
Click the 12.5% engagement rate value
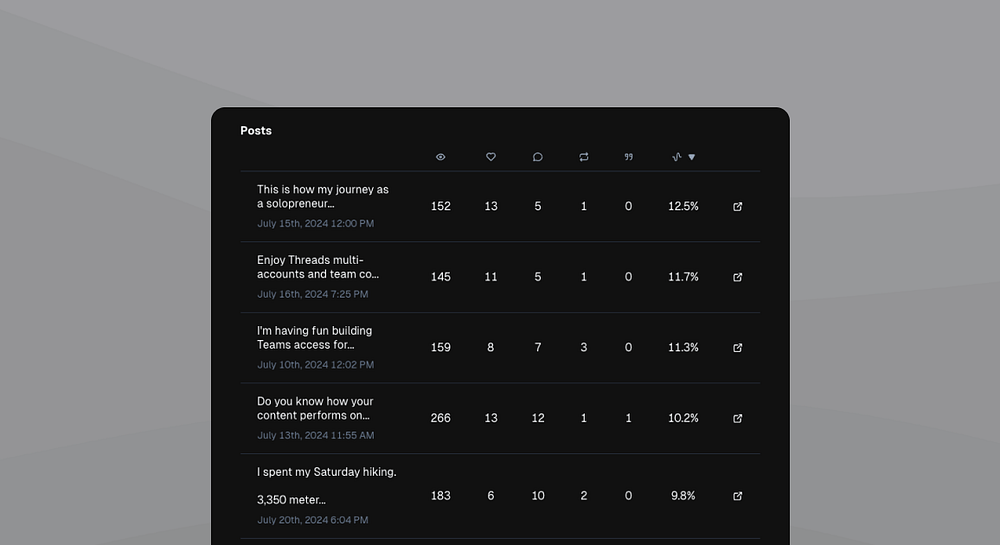click(x=683, y=207)
